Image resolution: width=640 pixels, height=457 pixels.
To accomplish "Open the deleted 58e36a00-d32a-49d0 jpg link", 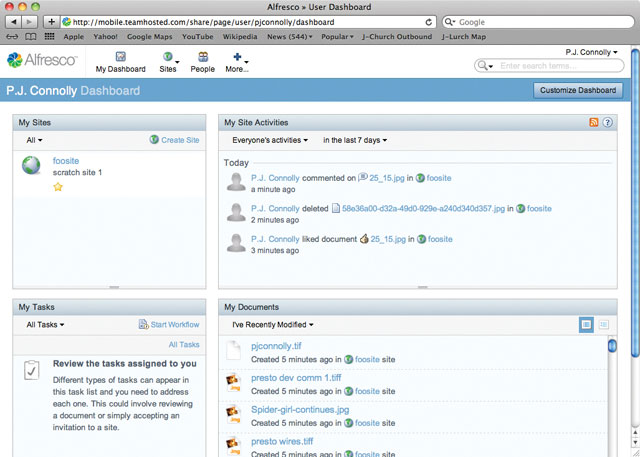I will [423, 209].
